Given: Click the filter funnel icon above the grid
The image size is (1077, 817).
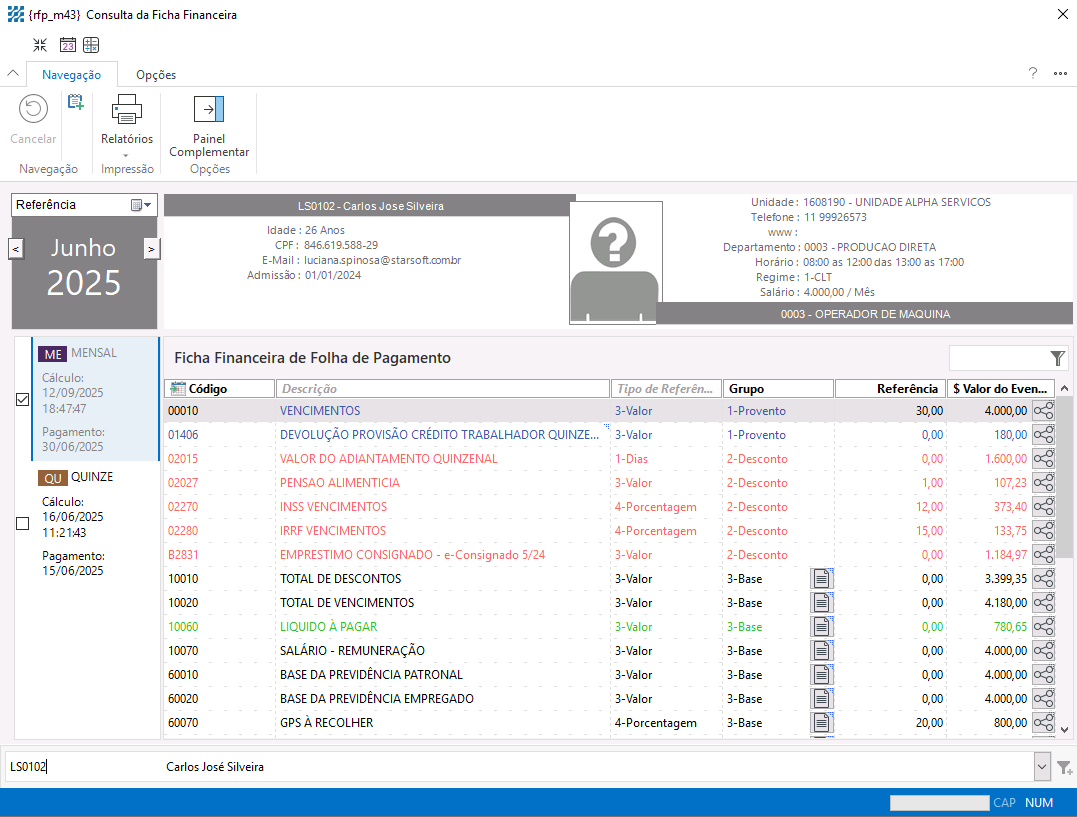Looking at the screenshot, I should click(1058, 358).
